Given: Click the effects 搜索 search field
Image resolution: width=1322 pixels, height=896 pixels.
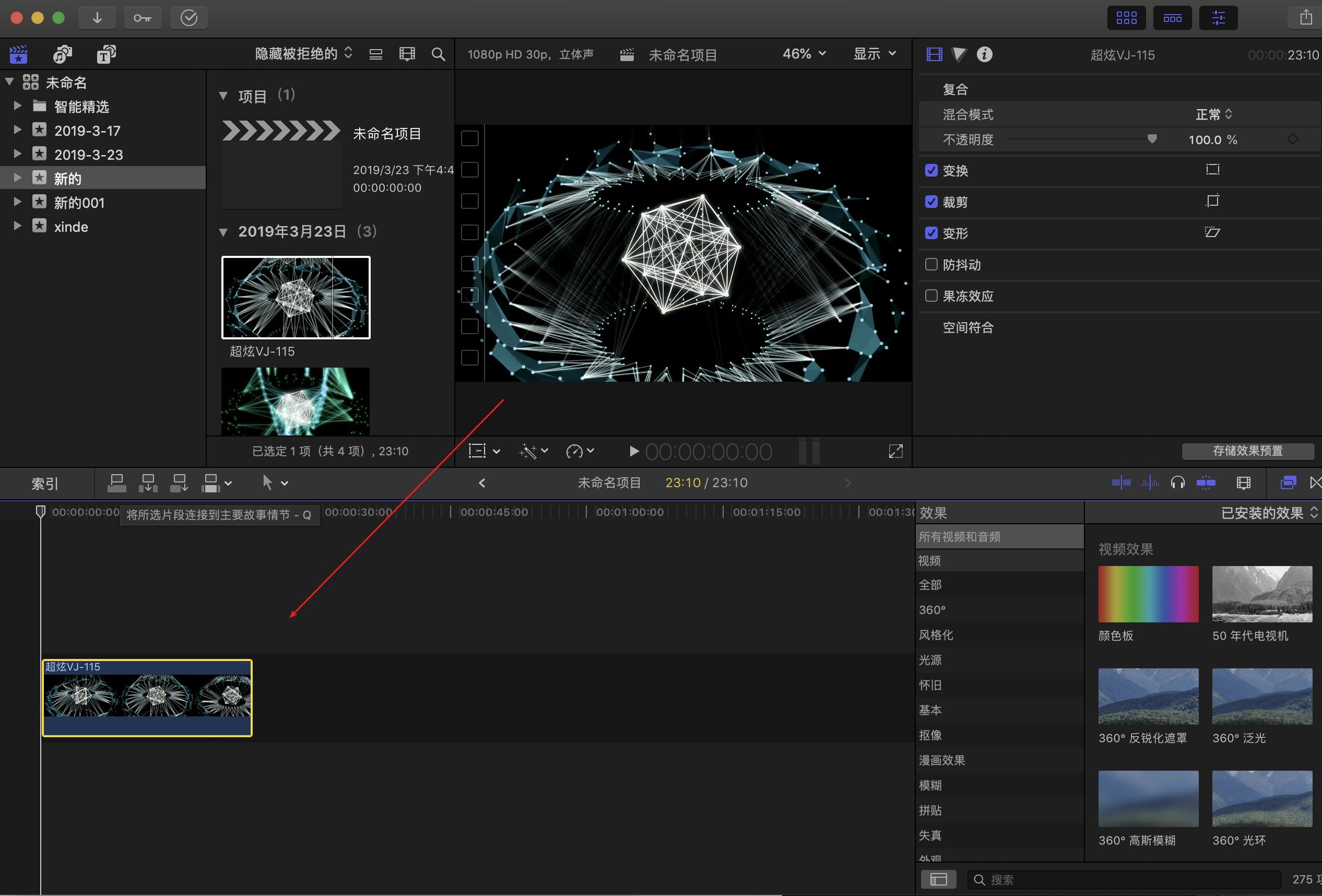Looking at the screenshot, I should tap(1124, 879).
